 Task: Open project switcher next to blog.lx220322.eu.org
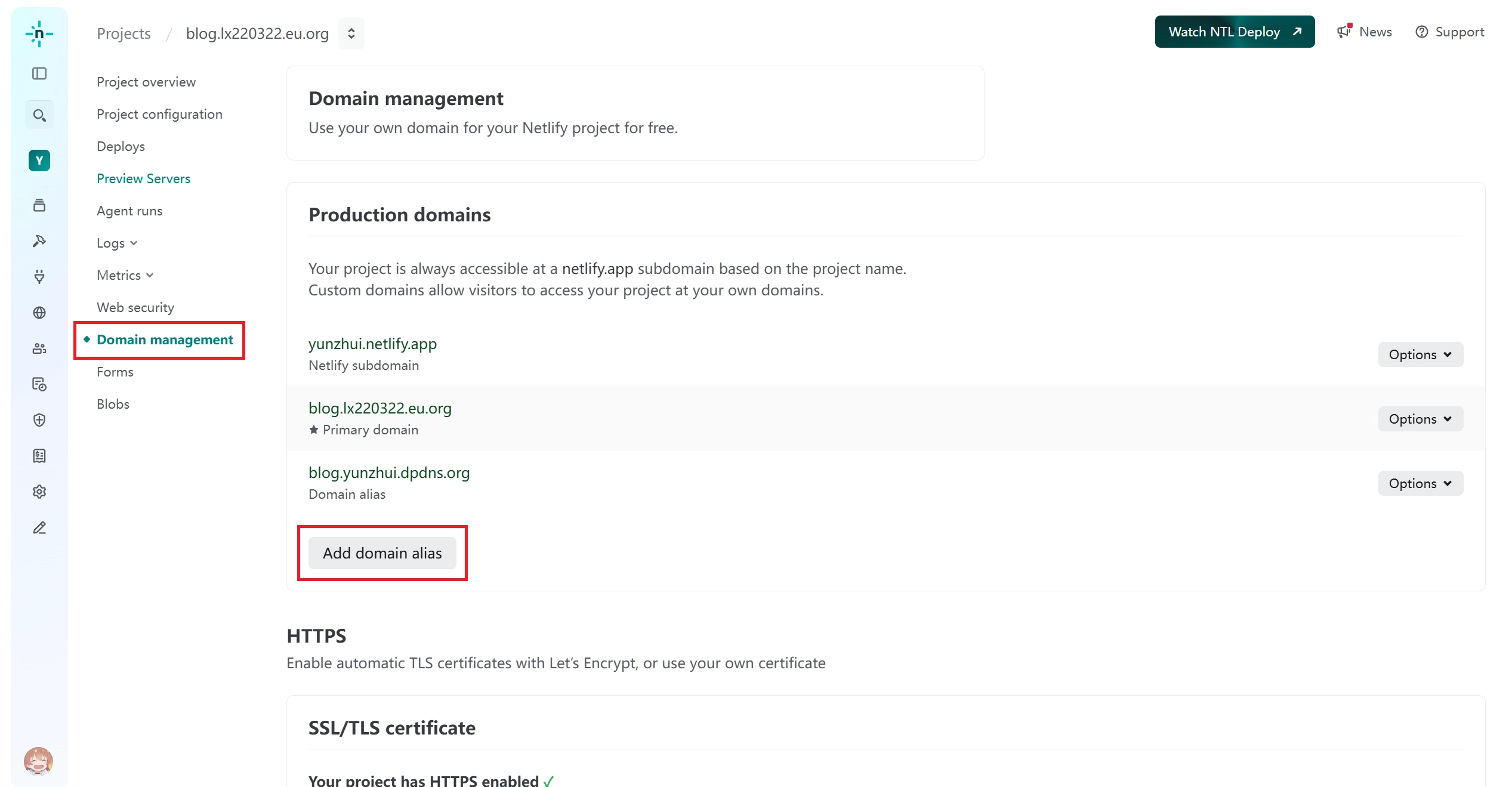click(351, 33)
